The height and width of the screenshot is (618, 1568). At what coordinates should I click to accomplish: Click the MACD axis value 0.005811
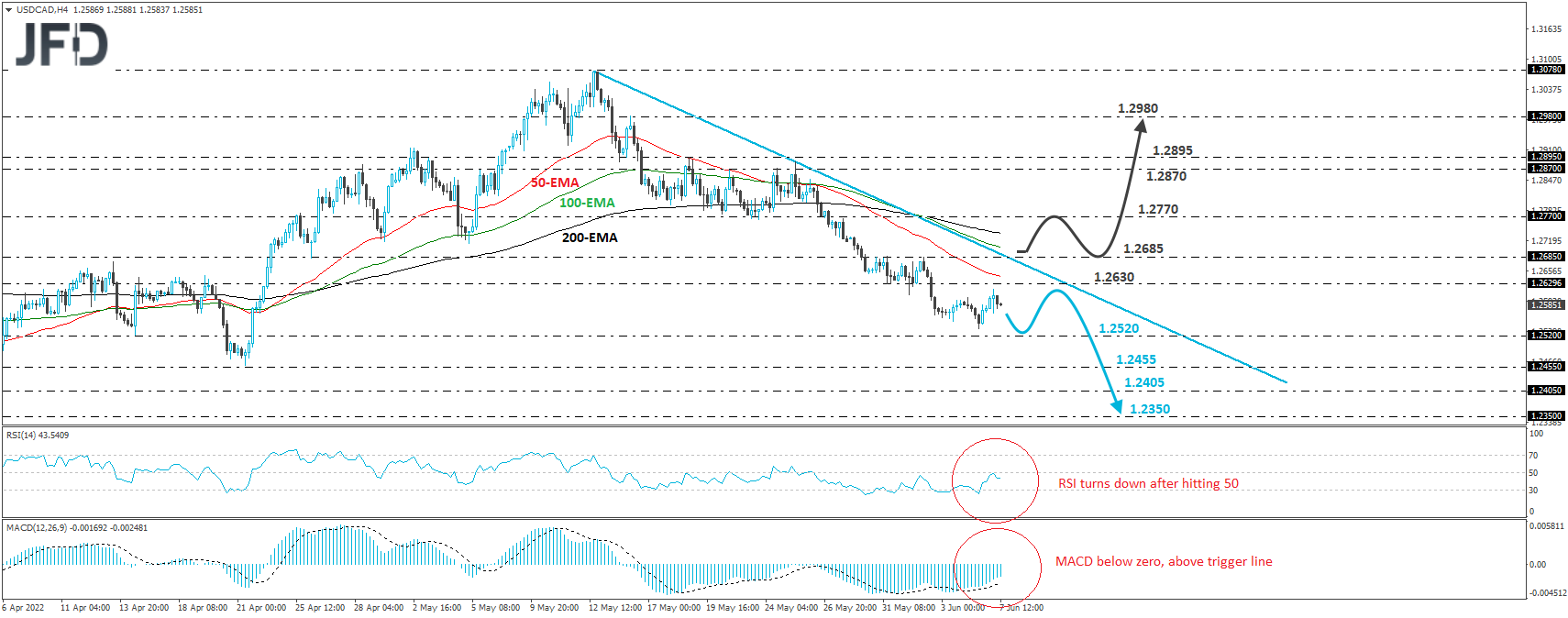pos(1546,526)
